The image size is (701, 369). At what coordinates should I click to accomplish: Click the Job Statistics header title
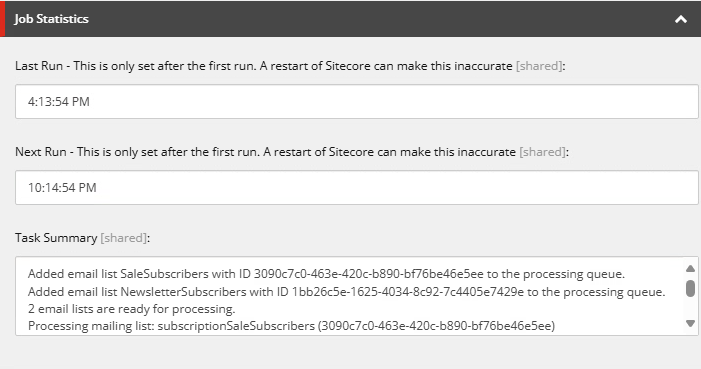[51, 19]
